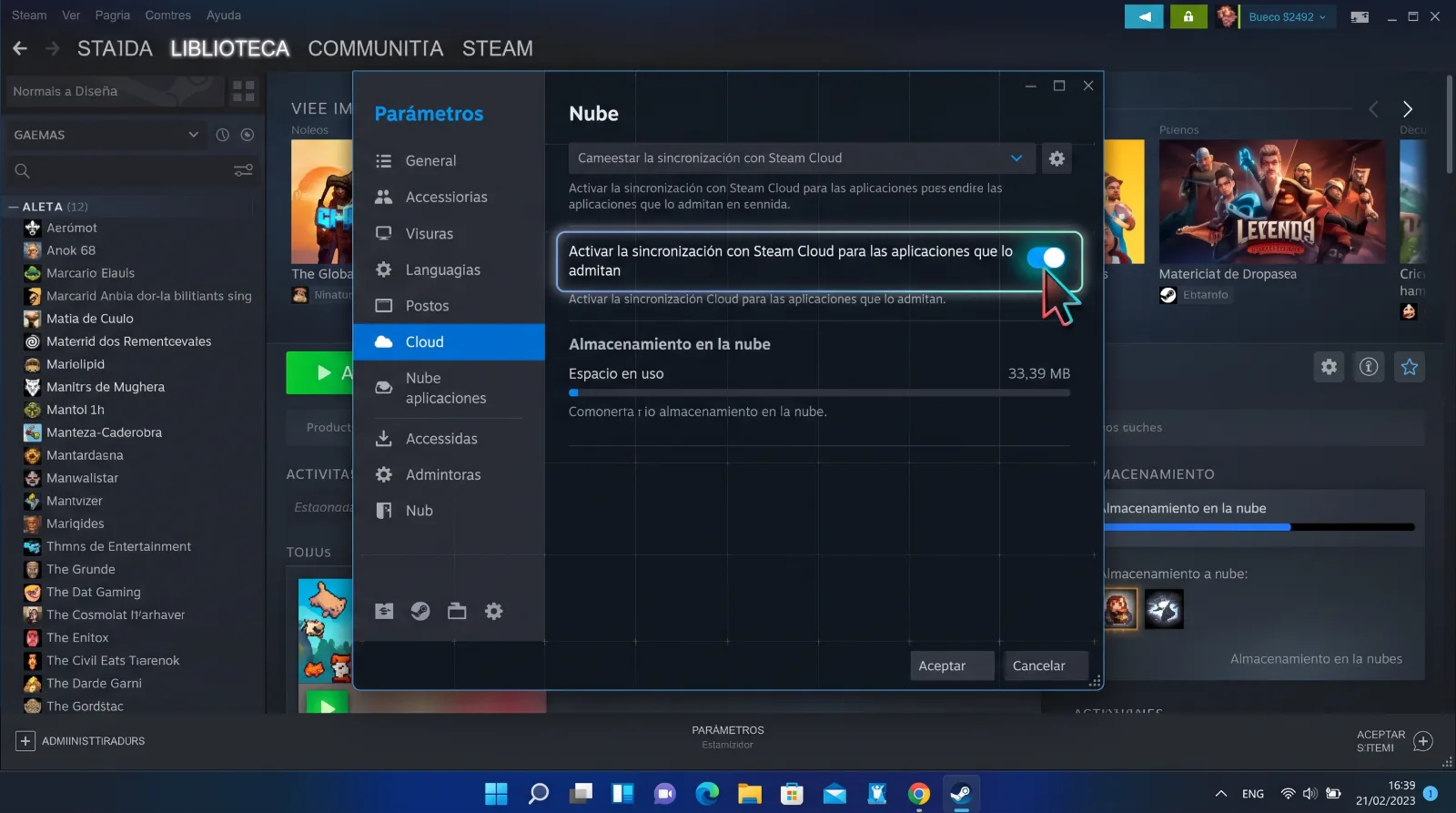Open the COMMUNITIA tab
The image size is (1456, 813).
click(376, 48)
